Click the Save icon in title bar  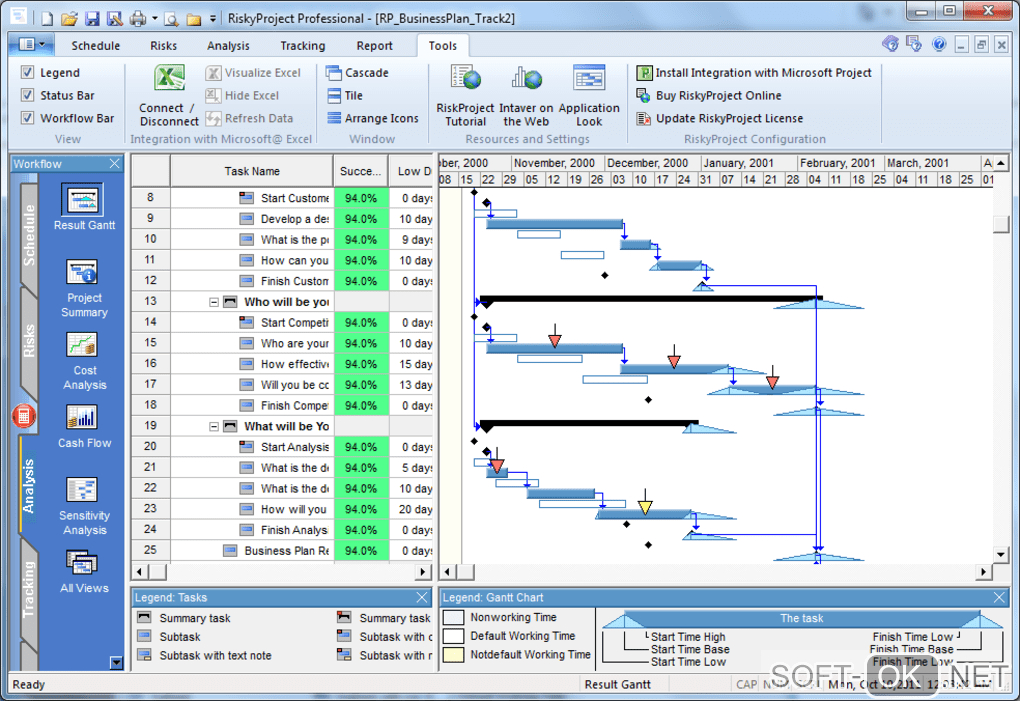point(92,18)
